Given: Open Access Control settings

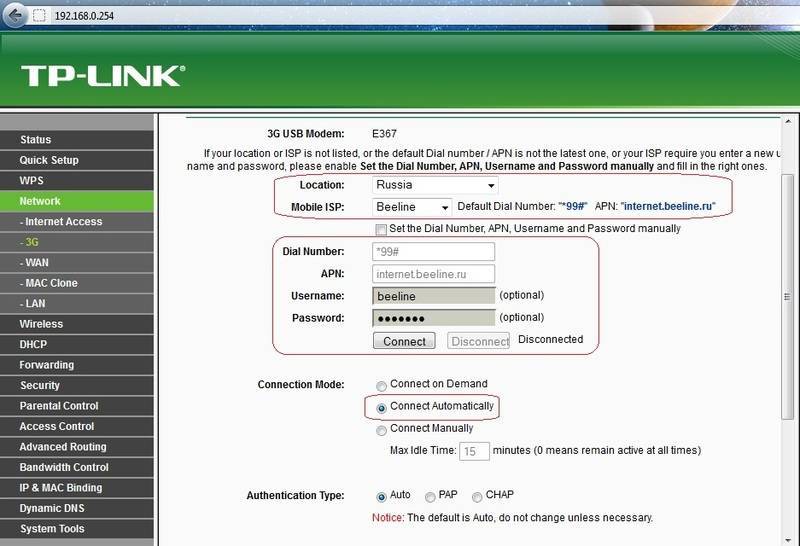Looking at the screenshot, I should [77, 426].
